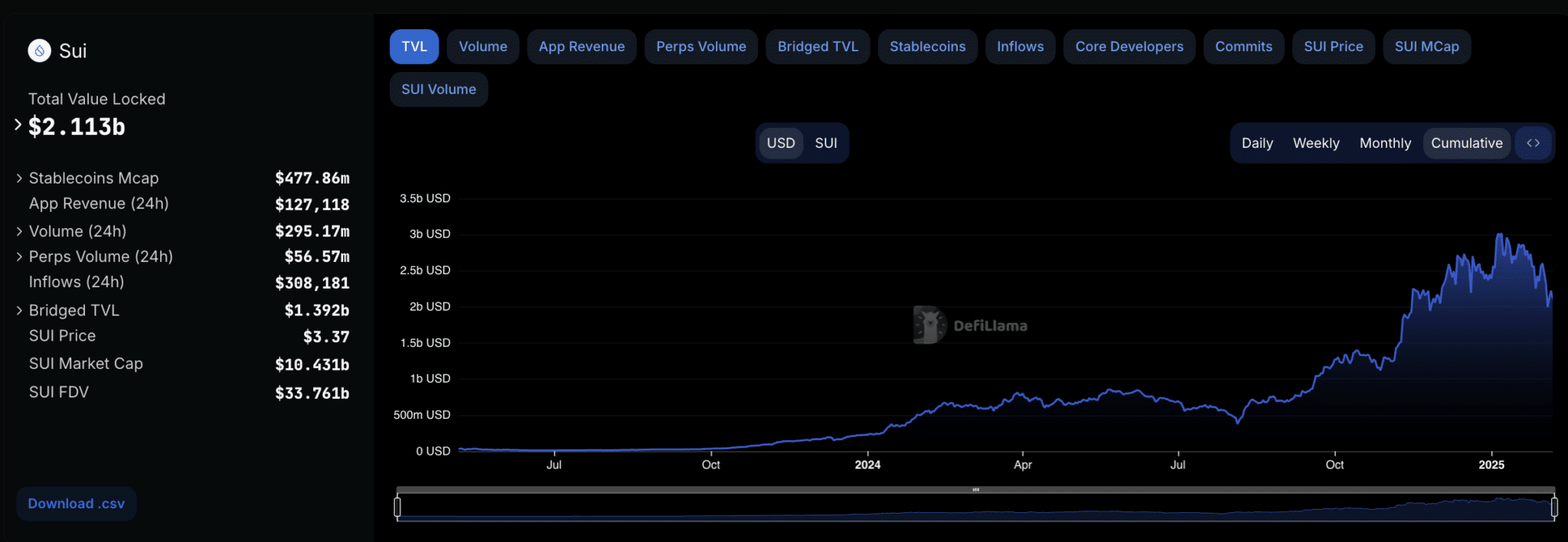Expand the Bridged TVL row
The width and height of the screenshot is (1568, 542).
[19, 311]
